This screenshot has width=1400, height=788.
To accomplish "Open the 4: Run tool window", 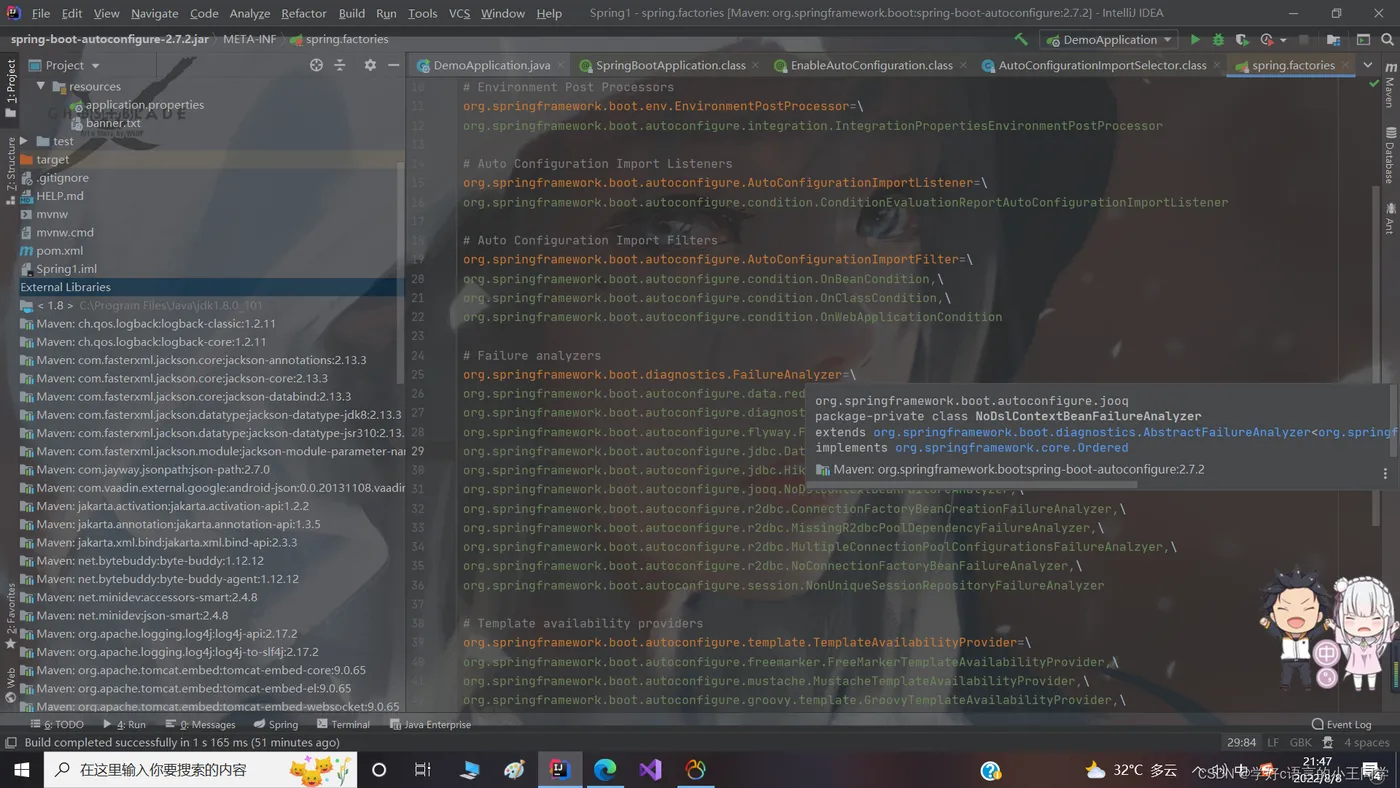I will (x=124, y=724).
